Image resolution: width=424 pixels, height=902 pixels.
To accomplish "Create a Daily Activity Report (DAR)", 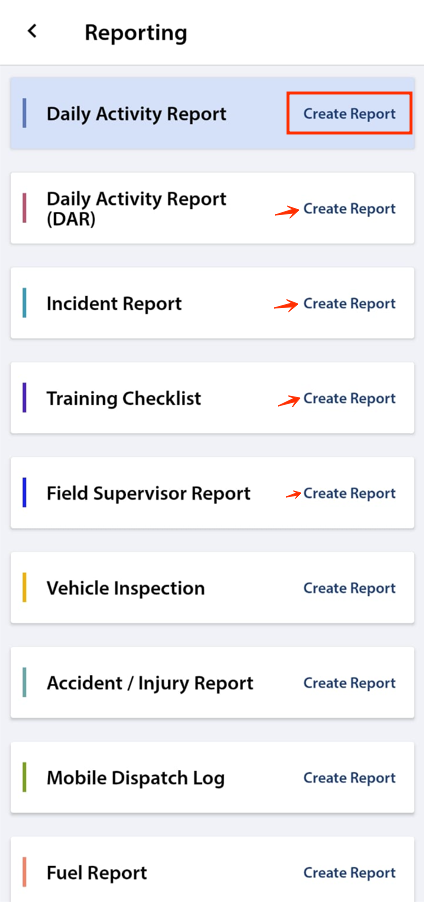I will [349, 209].
